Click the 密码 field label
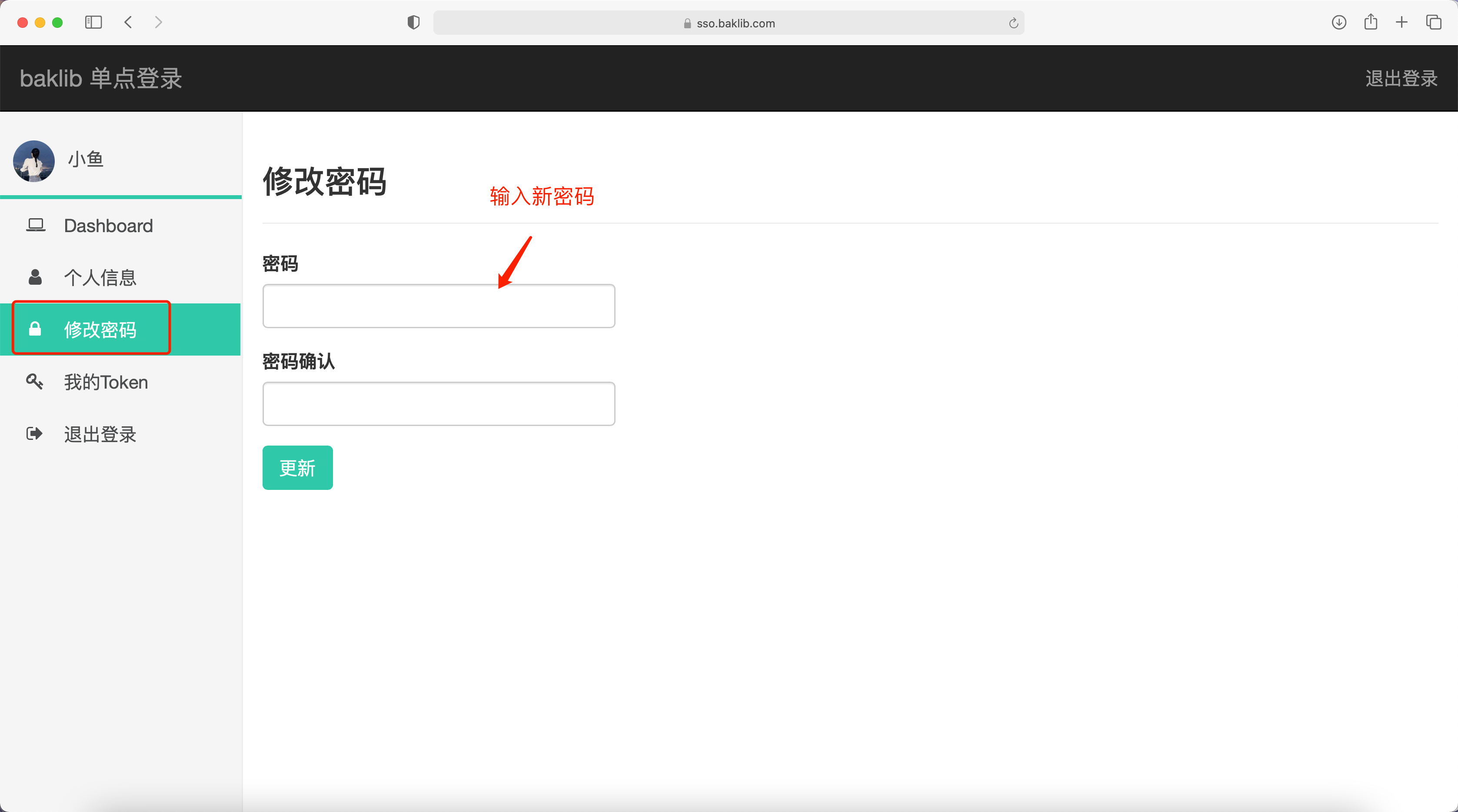The image size is (1458, 812). click(281, 263)
